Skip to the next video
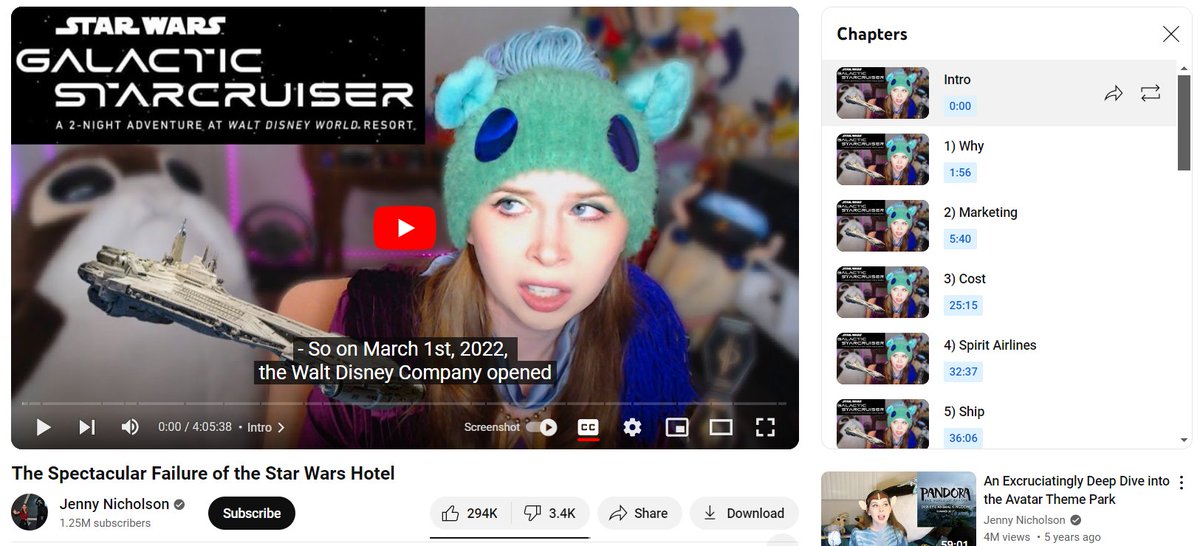The height and width of the screenshot is (546, 1200). point(87,427)
